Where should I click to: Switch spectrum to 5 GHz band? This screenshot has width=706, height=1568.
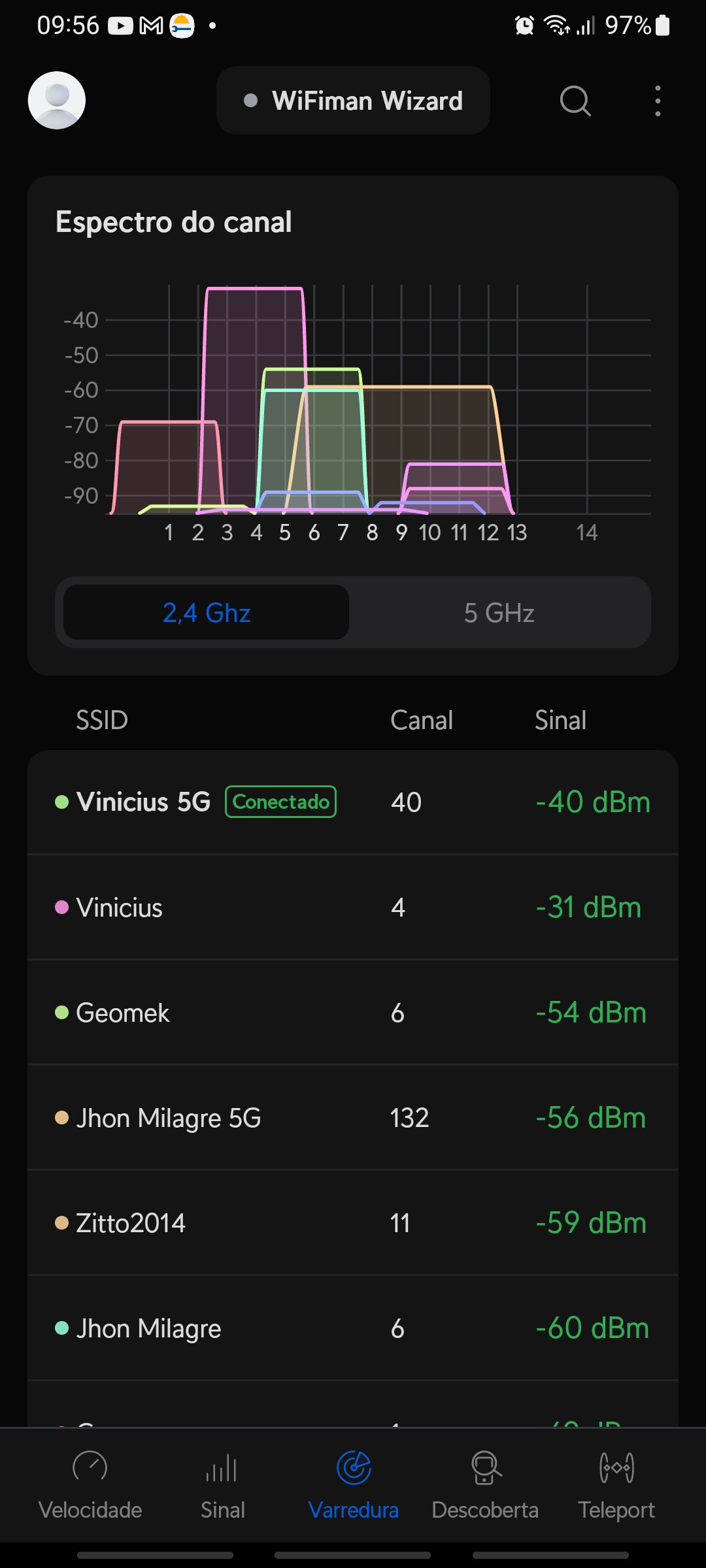(499, 613)
